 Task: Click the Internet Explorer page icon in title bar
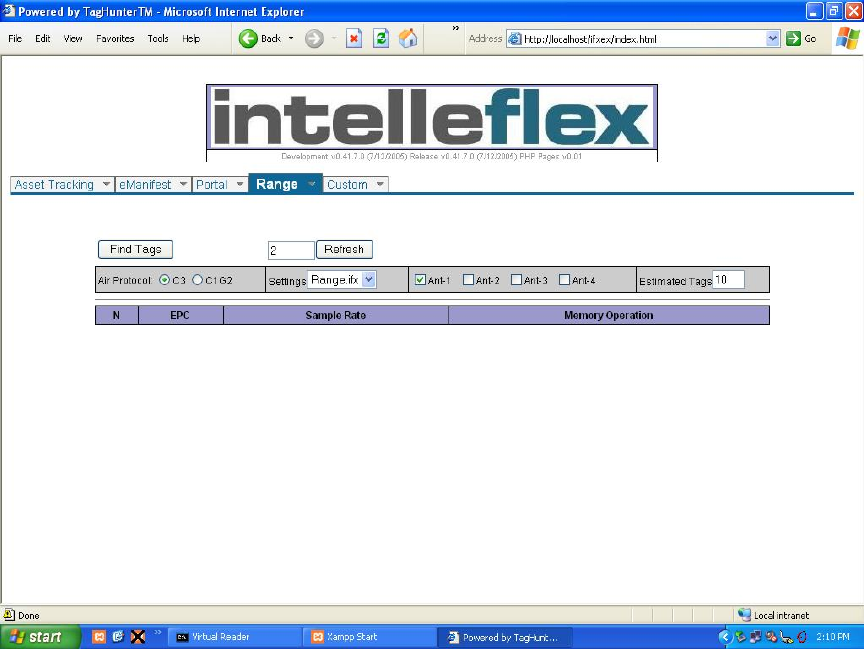[8, 10]
